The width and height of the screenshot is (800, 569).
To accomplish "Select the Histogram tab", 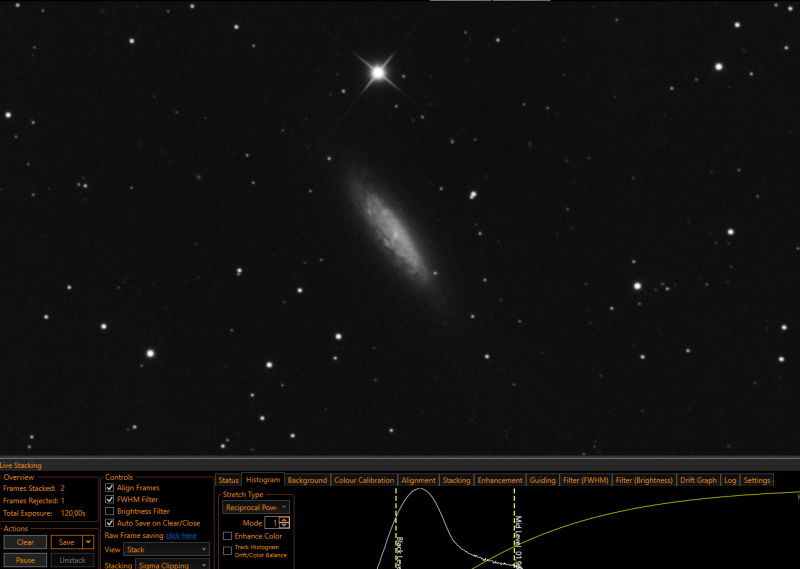I will point(263,480).
